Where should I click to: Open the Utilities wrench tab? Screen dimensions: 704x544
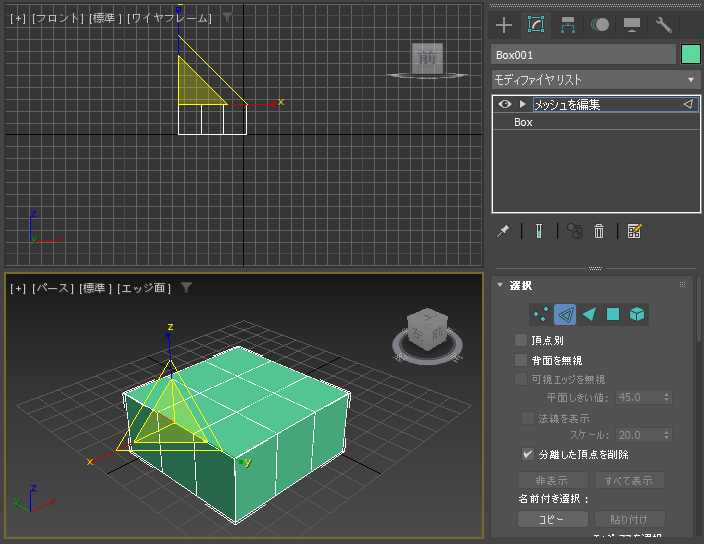[x=663, y=25]
